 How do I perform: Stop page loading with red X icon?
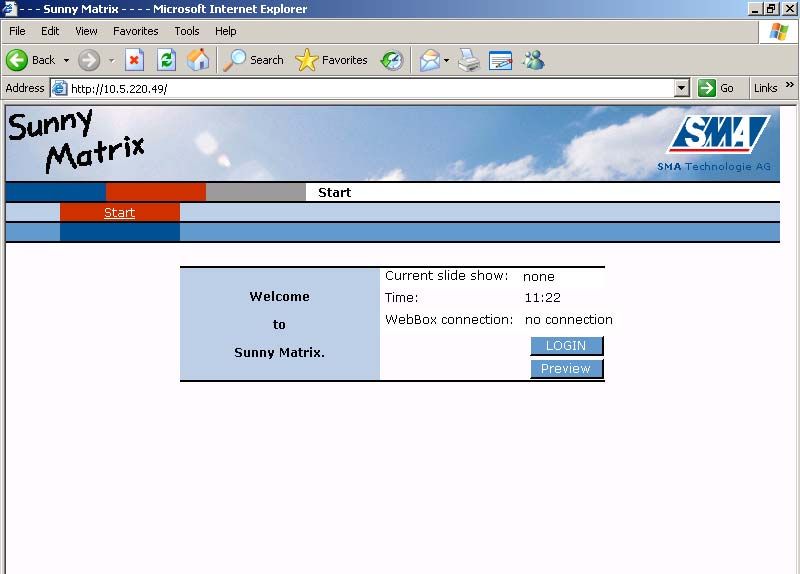click(134, 60)
